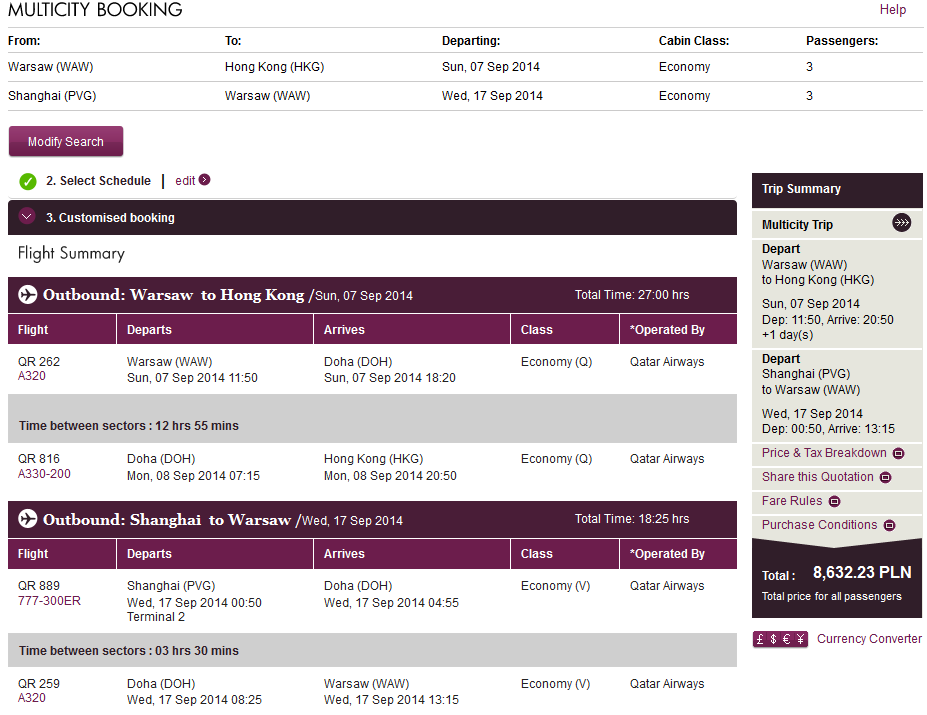
Task: Expand the Price & Tax Breakdown icon
Action: [x=899, y=454]
